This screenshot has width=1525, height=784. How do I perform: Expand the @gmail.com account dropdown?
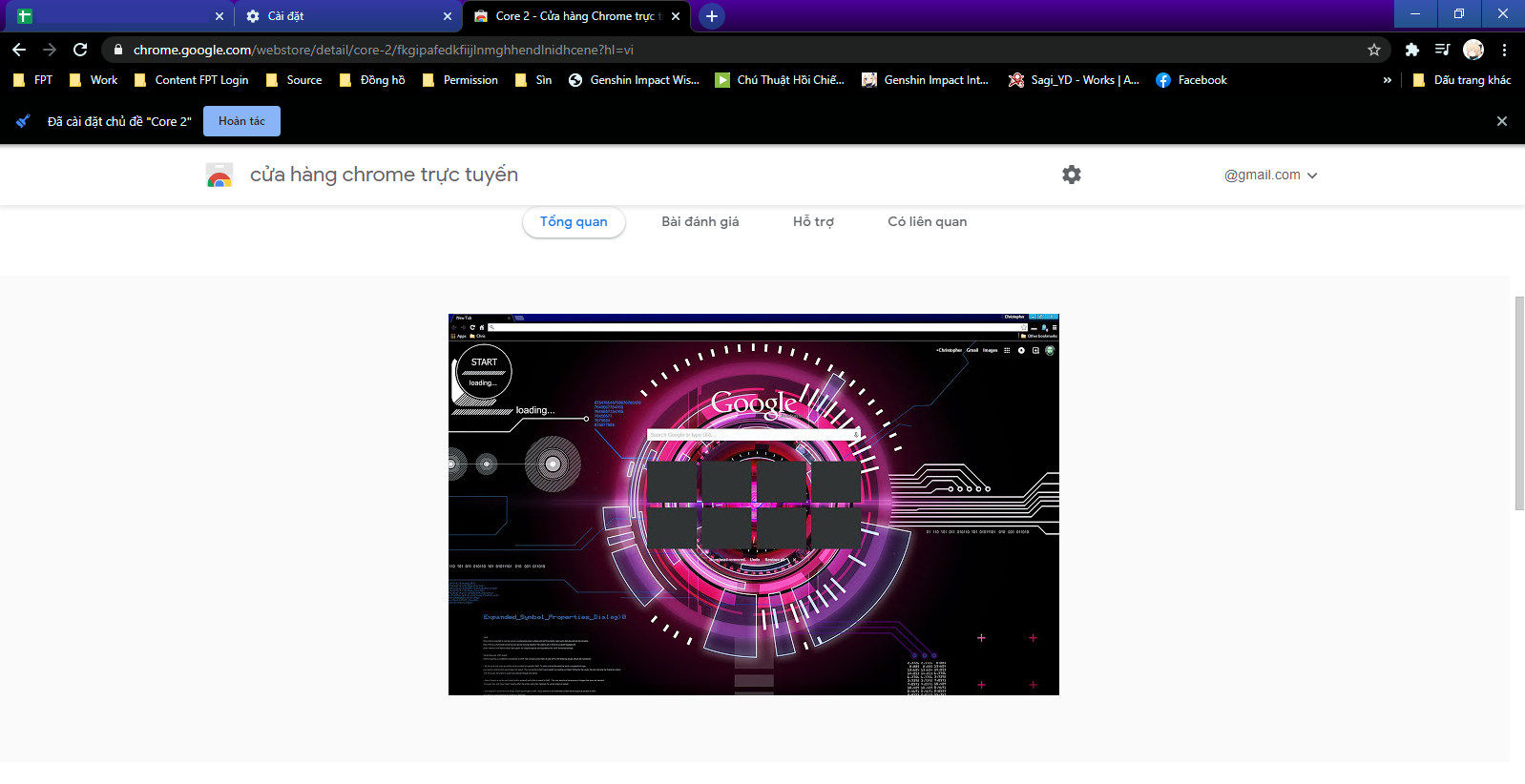1270,175
